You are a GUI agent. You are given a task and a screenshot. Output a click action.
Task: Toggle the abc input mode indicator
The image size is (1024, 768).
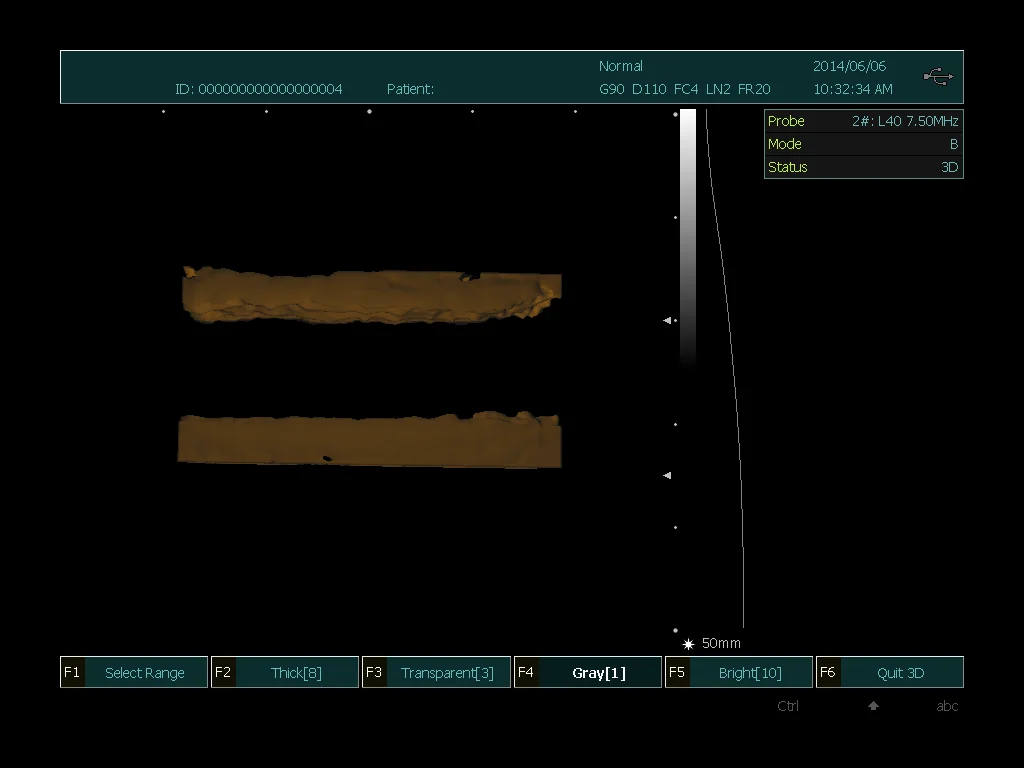coord(947,706)
